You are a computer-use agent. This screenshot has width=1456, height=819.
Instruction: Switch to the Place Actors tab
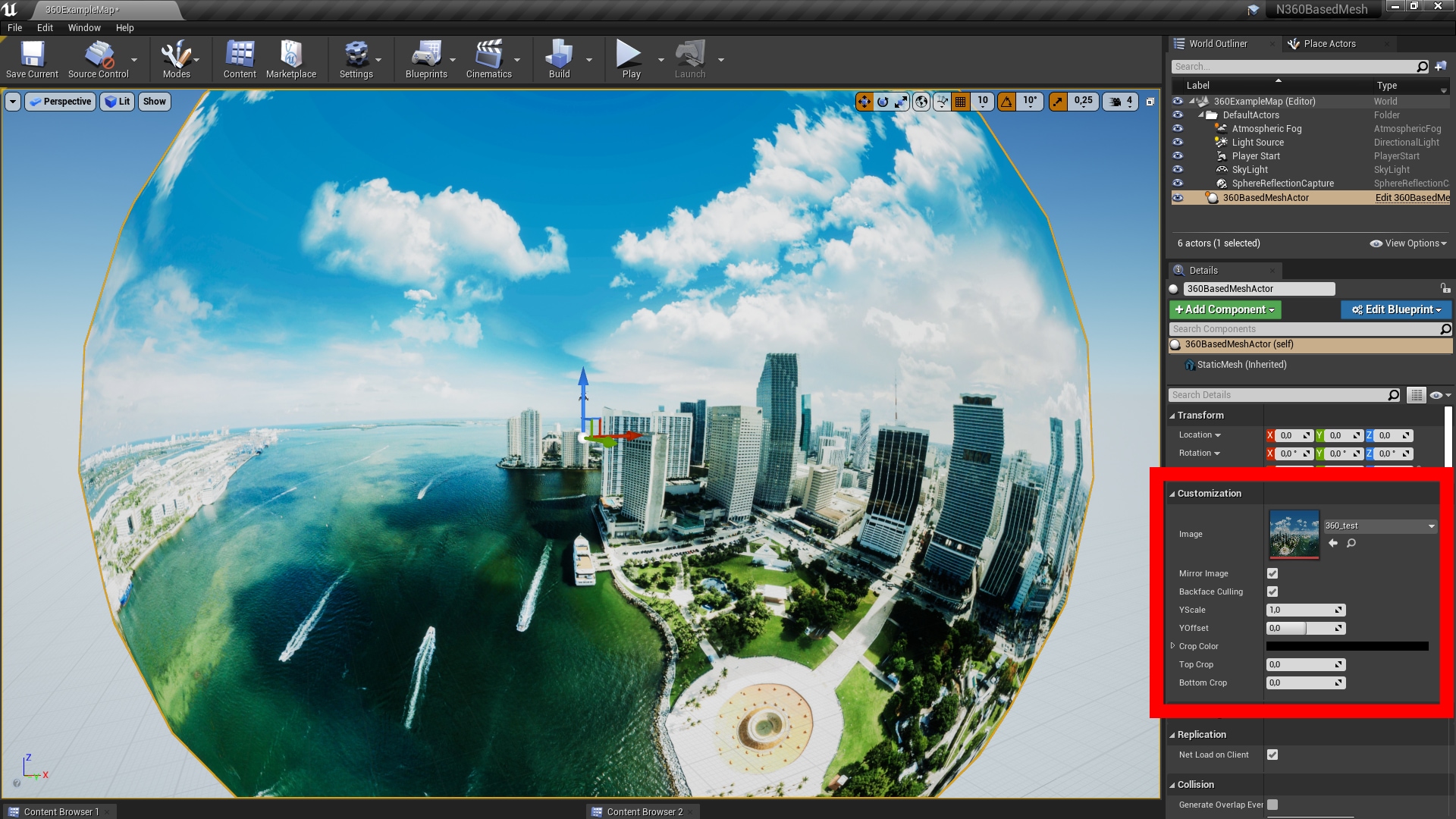tap(1329, 43)
